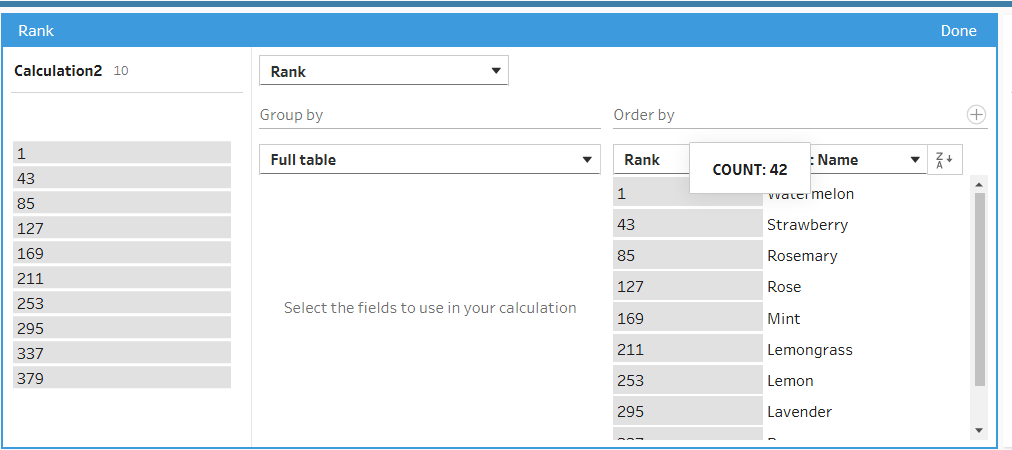Click rank 295 cell beside Lavender
This screenshot has width=1012, height=450.
(x=687, y=411)
